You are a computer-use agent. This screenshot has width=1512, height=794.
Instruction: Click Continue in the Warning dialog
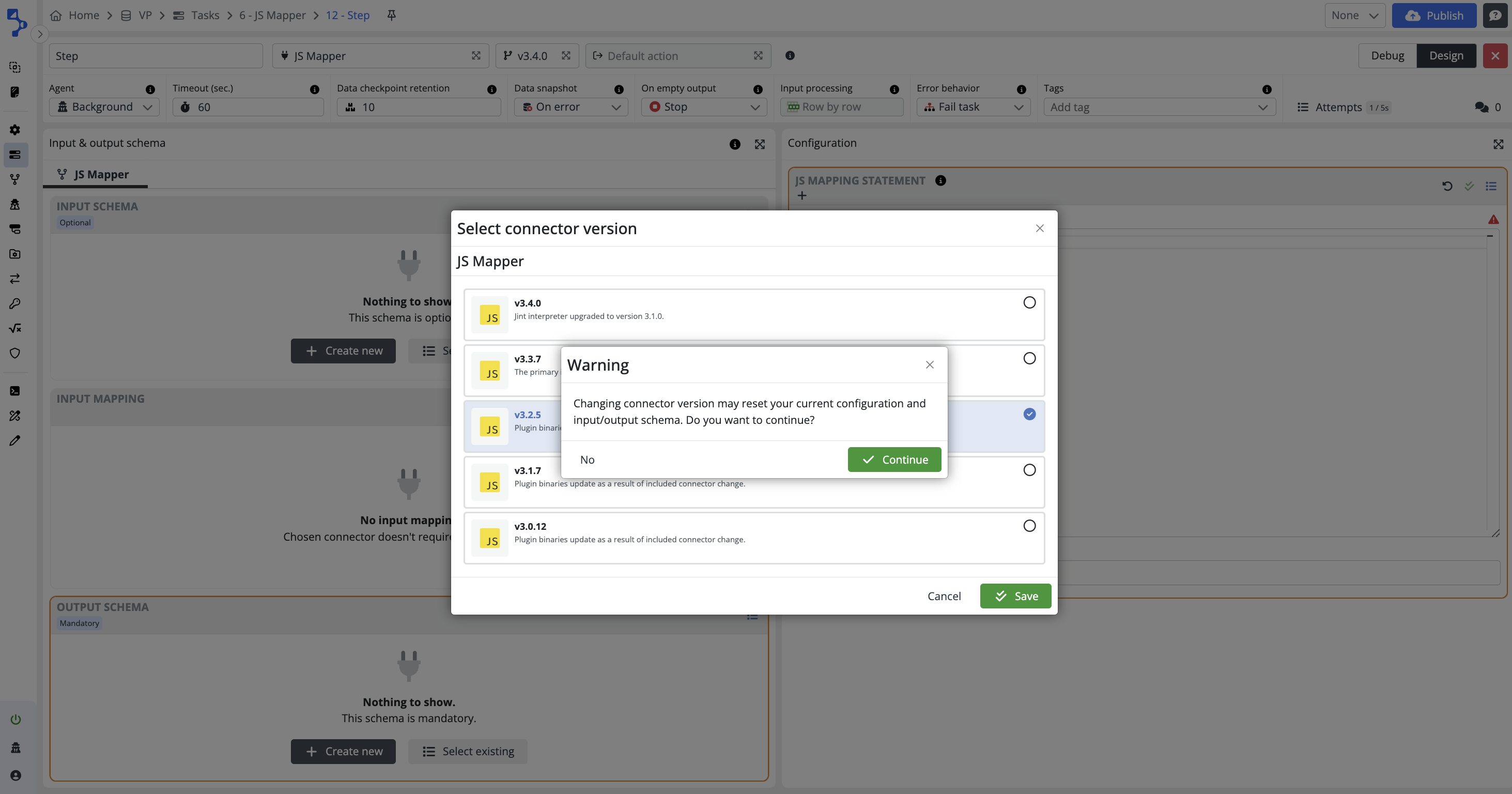click(894, 459)
